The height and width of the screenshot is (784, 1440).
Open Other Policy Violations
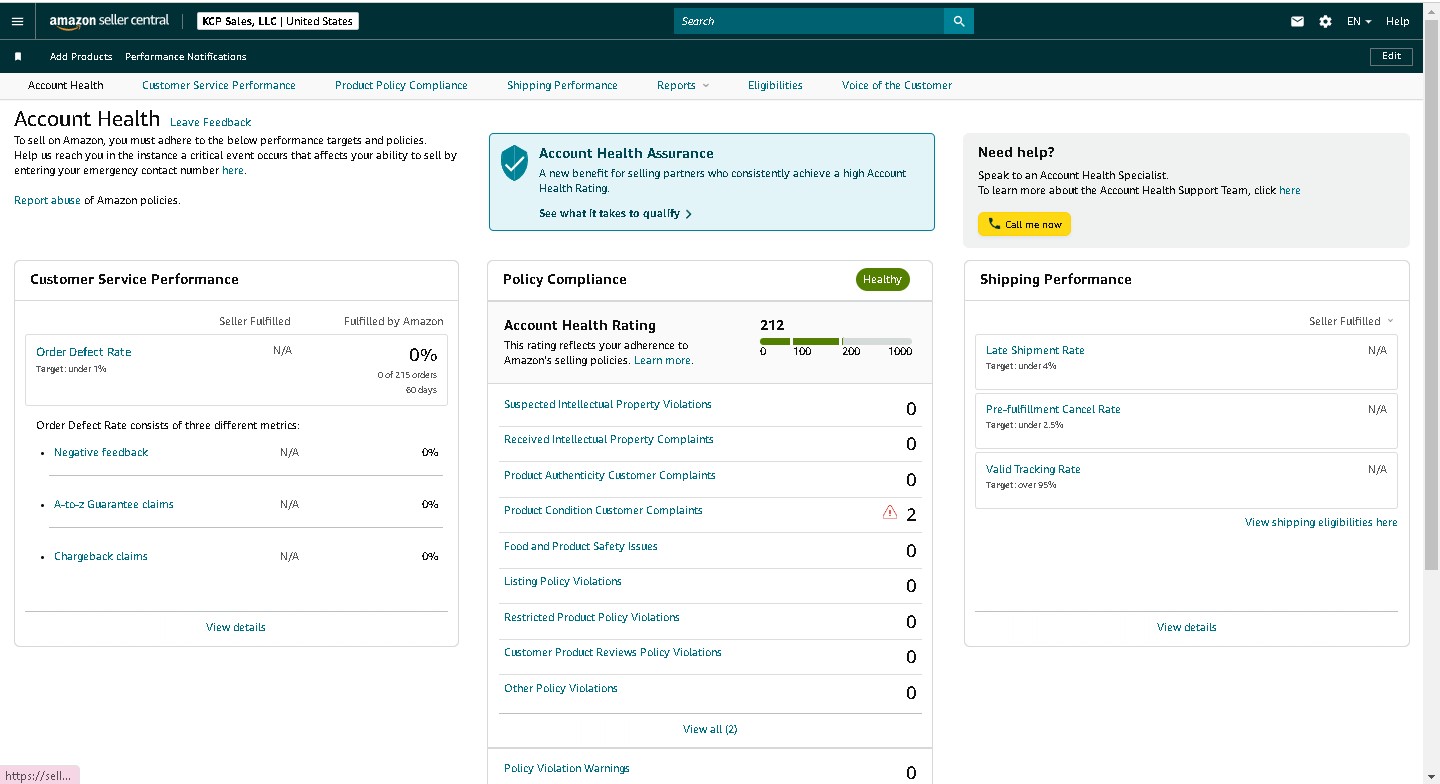(561, 689)
